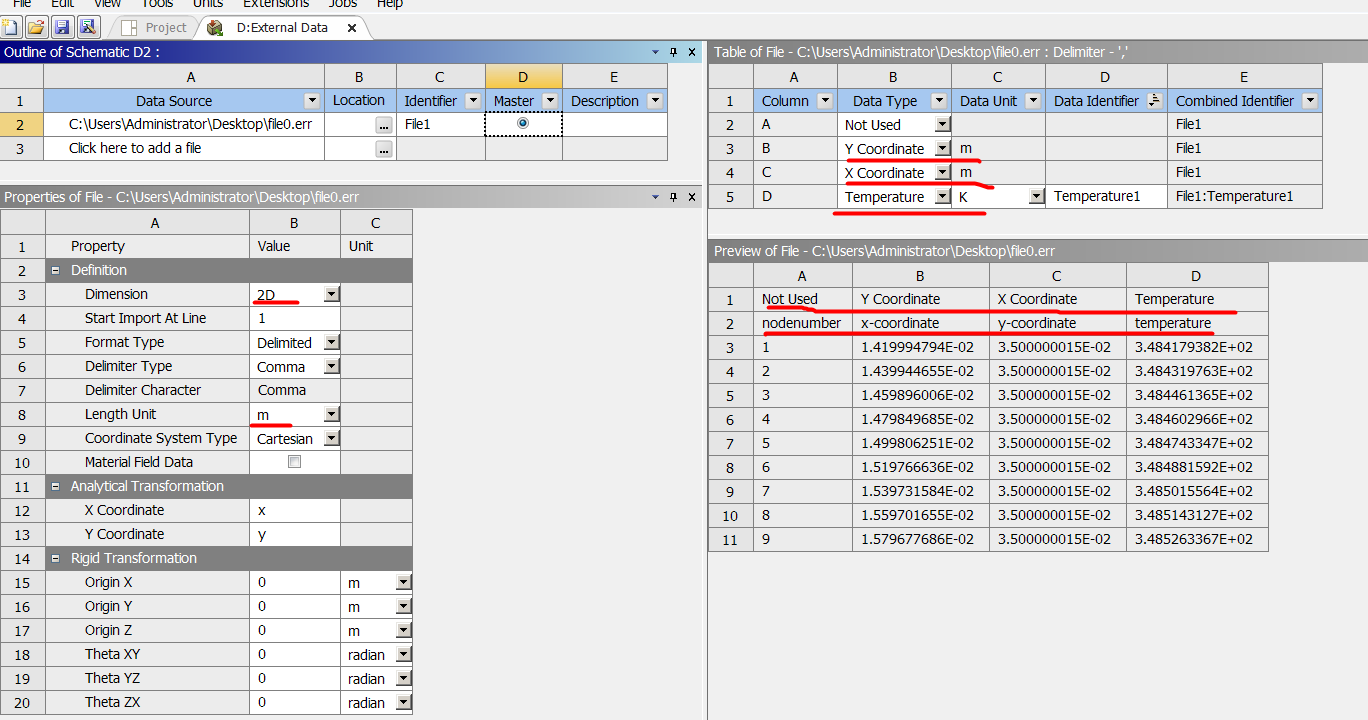This screenshot has height=720, width=1368.
Task: Switch to the Project tab
Action: click(x=153, y=28)
